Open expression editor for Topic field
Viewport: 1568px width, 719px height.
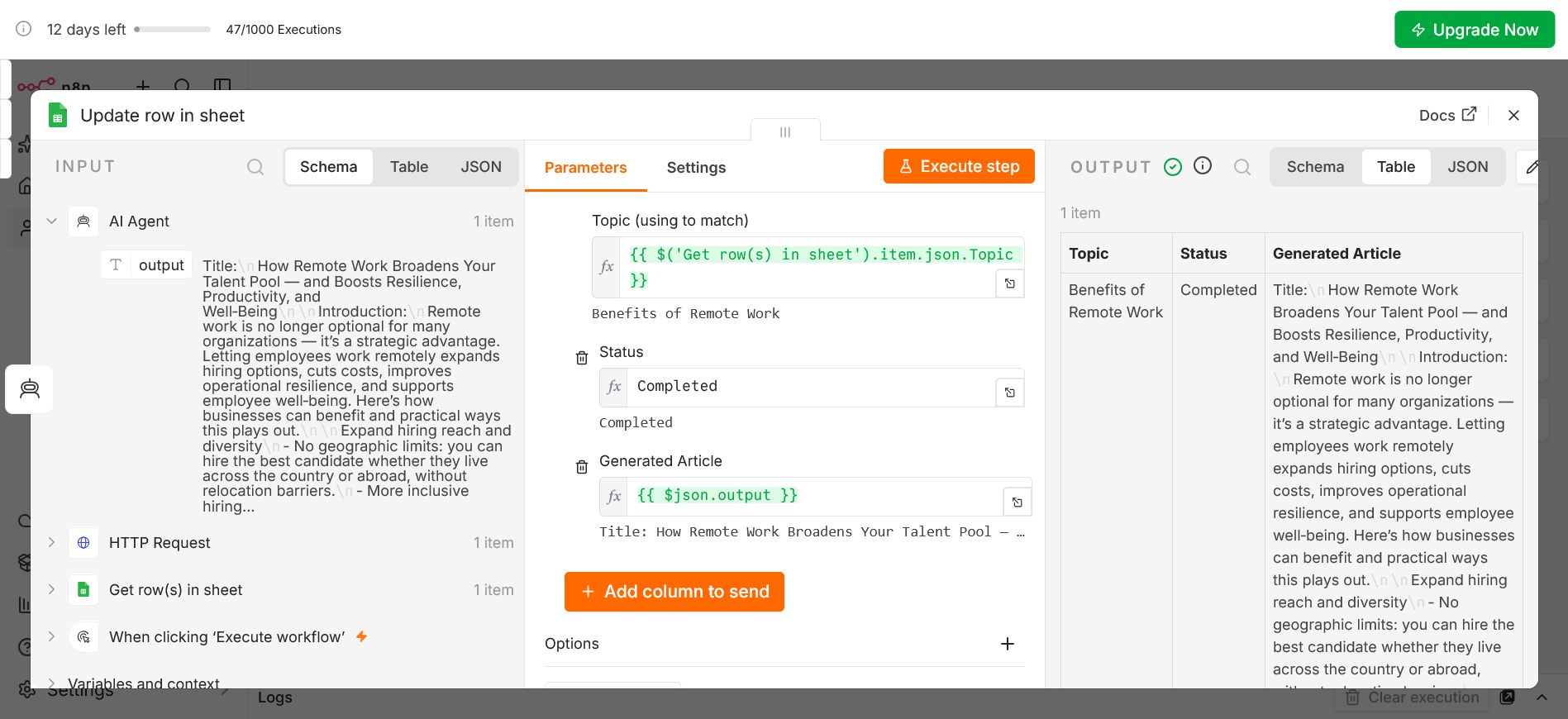point(1010,283)
